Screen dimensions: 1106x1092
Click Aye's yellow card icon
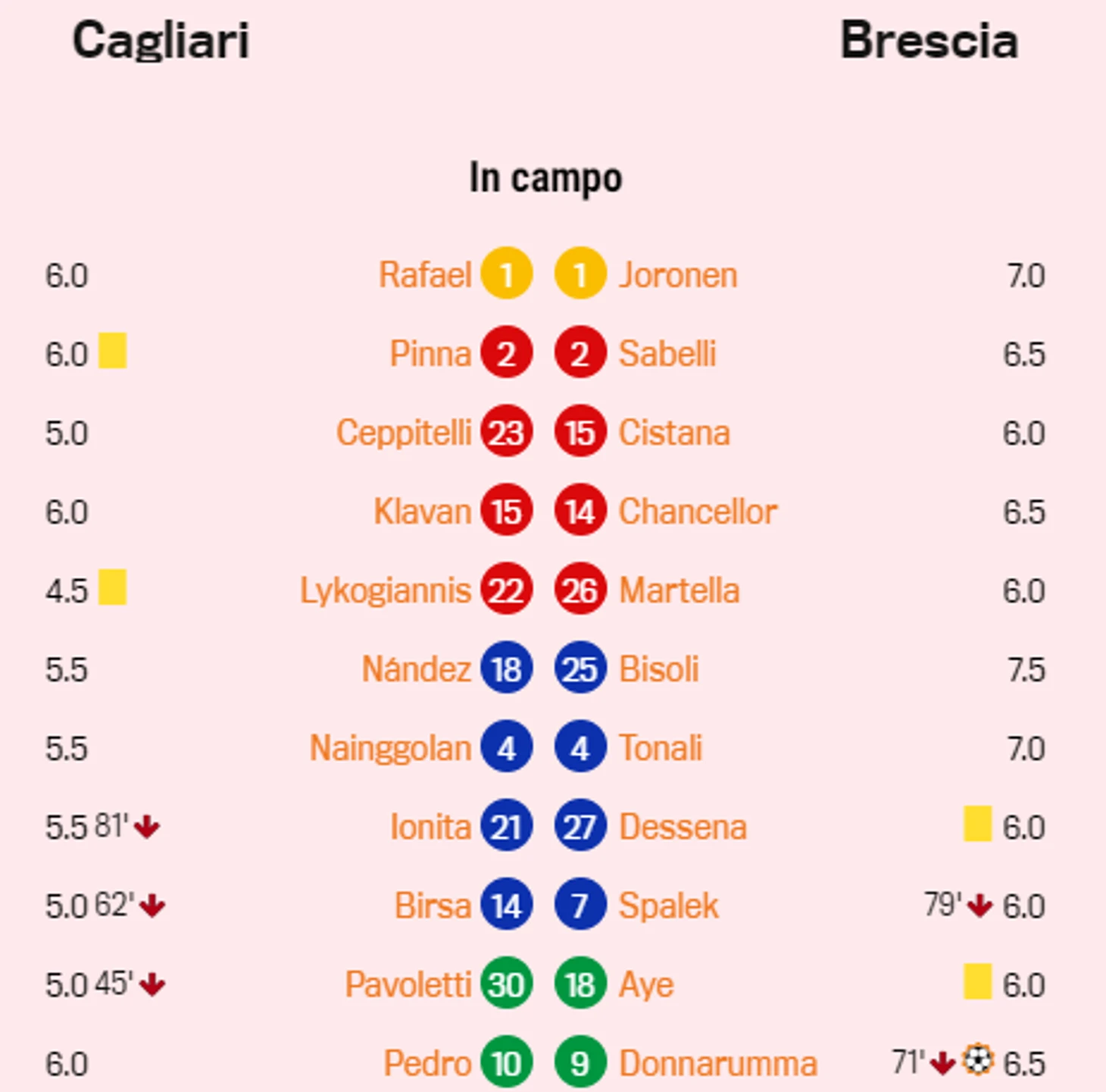click(x=977, y=981)
